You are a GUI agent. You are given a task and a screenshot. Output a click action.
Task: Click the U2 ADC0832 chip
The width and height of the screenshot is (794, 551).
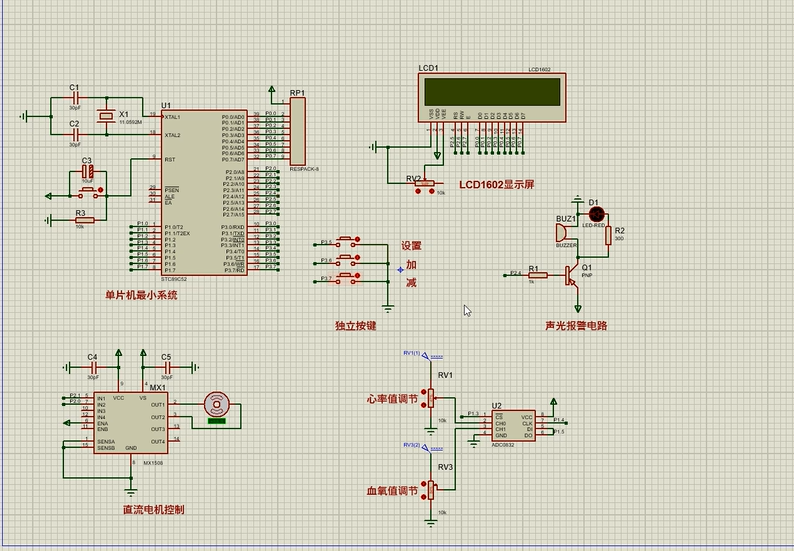coord(512,425)
